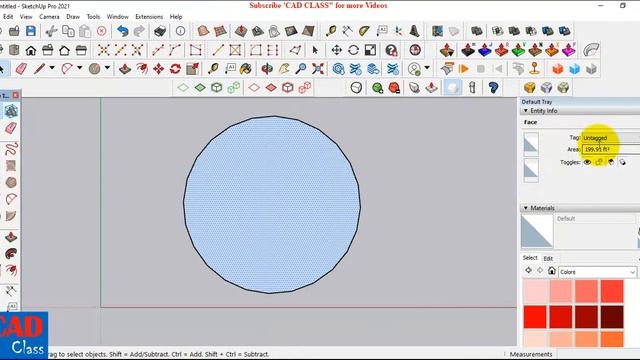Switch to the Select tab in Materials
640x360 pixels.
(x=530, y=258)
